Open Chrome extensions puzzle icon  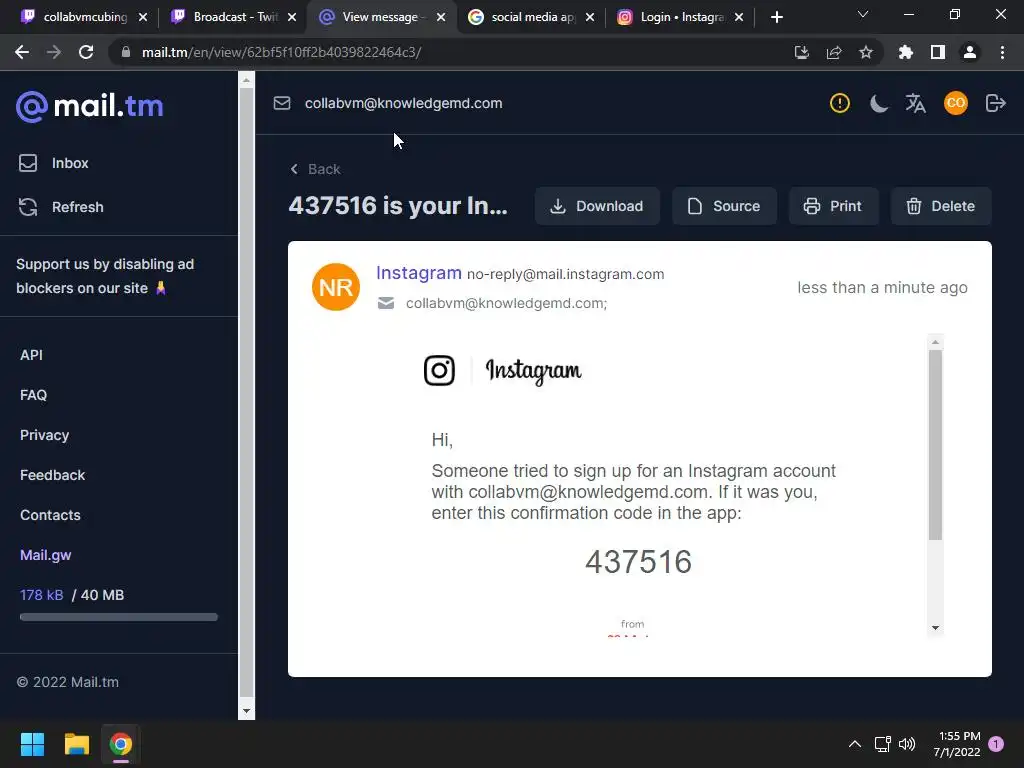coord(905,52)
